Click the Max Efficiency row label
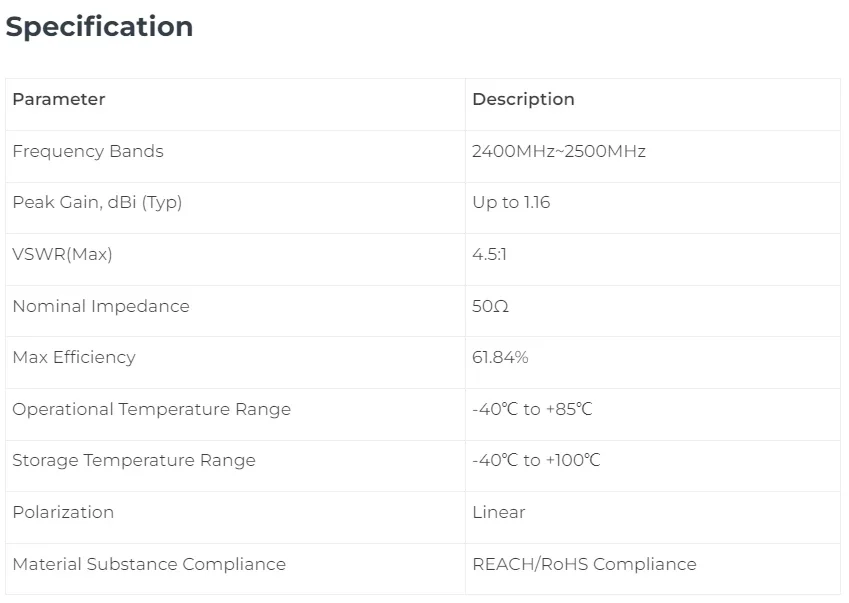This screenshot has height=603, width=849. (x=74, y=357)
